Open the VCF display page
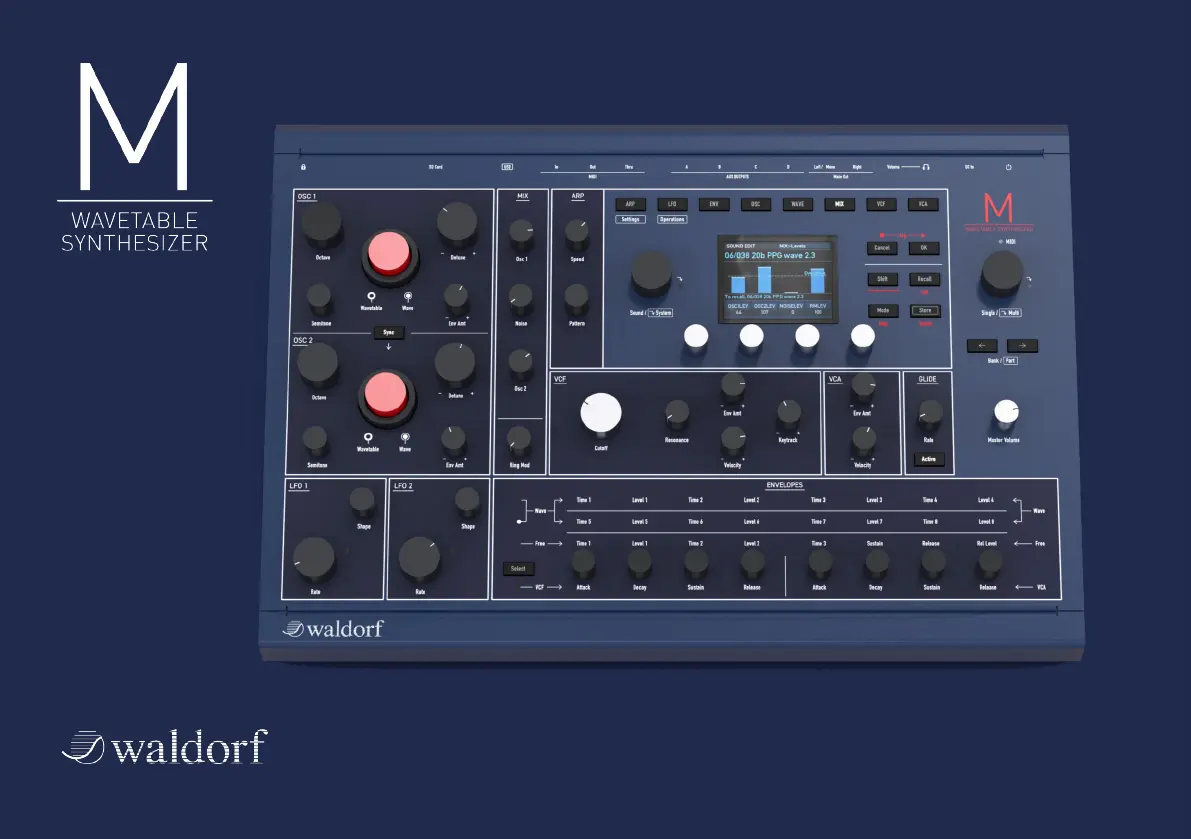The width and height of the screenshot is (1191, 839). (x=881, y=204)
